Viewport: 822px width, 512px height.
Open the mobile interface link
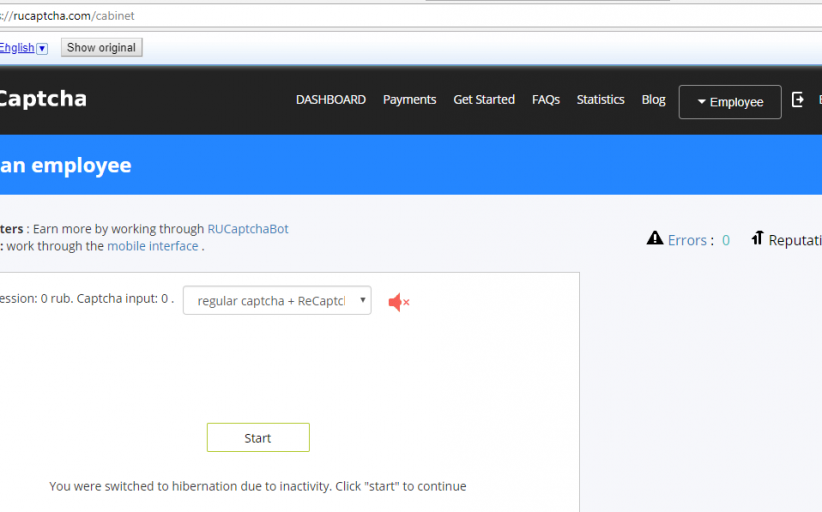(x=153, y=246)
